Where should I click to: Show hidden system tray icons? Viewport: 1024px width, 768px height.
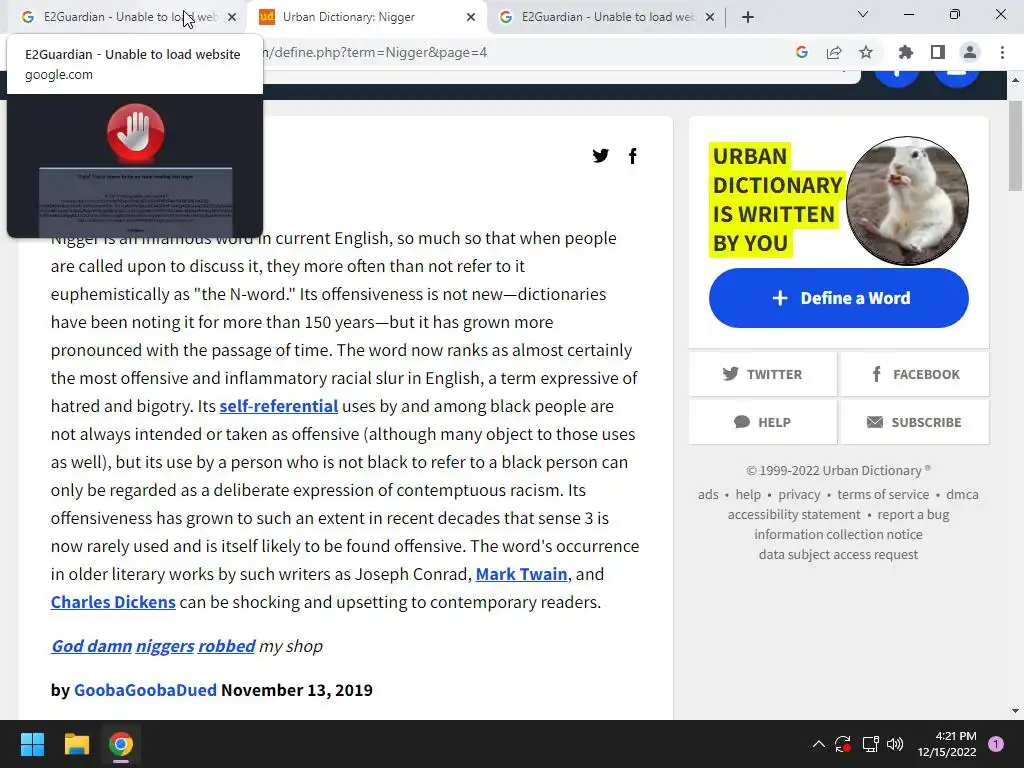point(818,744)
